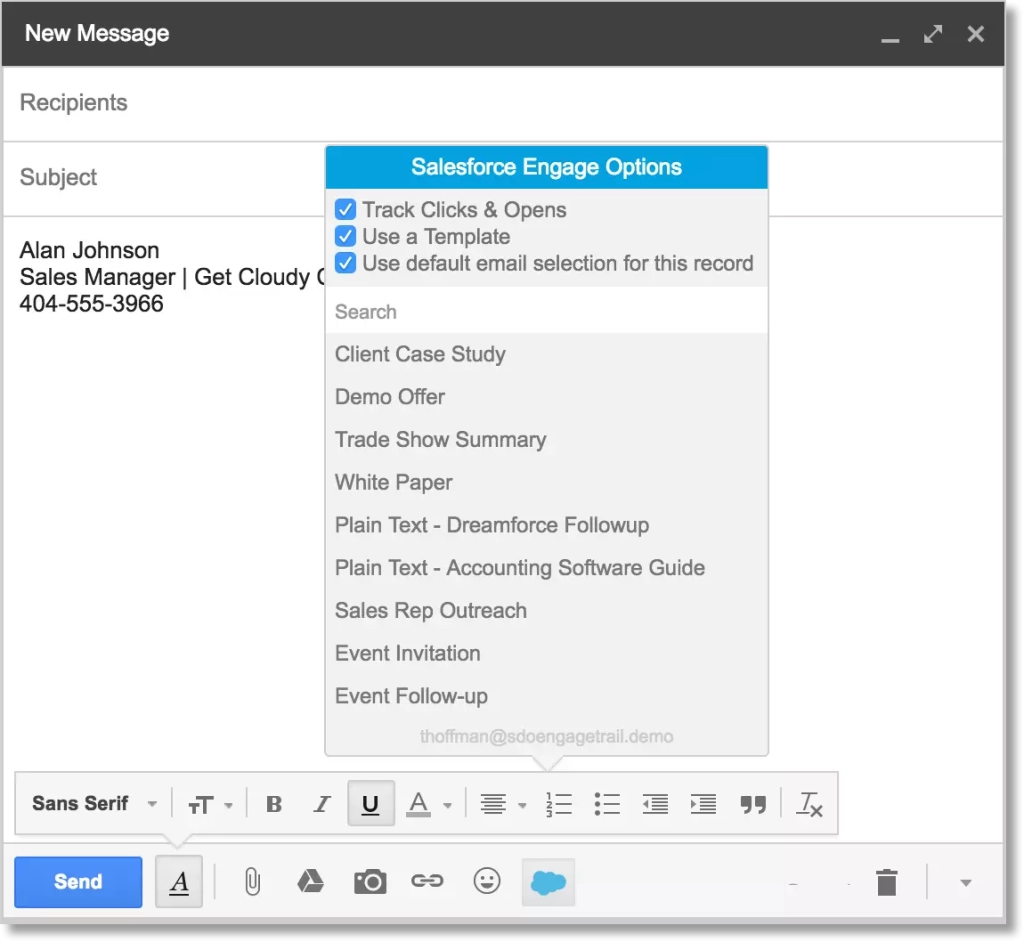
Task: Increase the indent level
Action: click(x=704, y=804)
